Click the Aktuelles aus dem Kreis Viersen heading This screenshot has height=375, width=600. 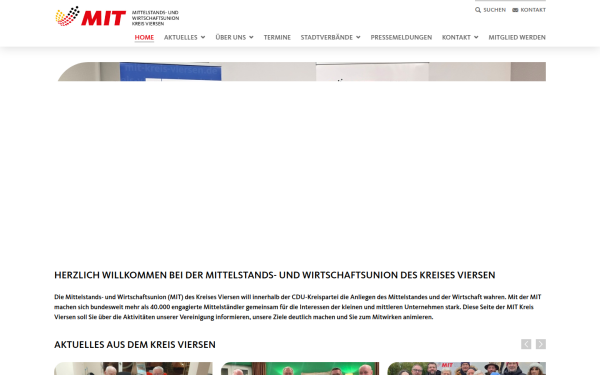[135, 345]
